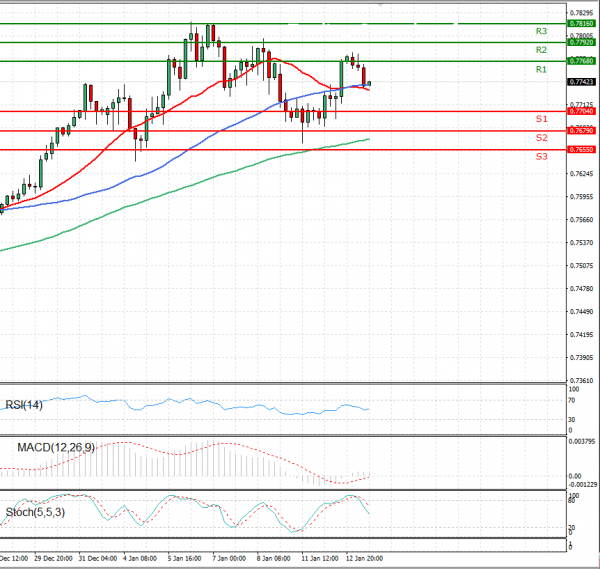Click the RSI(14) indicator label

24,405
